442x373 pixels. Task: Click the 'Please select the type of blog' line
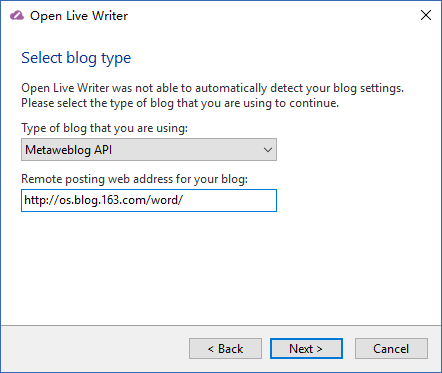click(180, 103)
